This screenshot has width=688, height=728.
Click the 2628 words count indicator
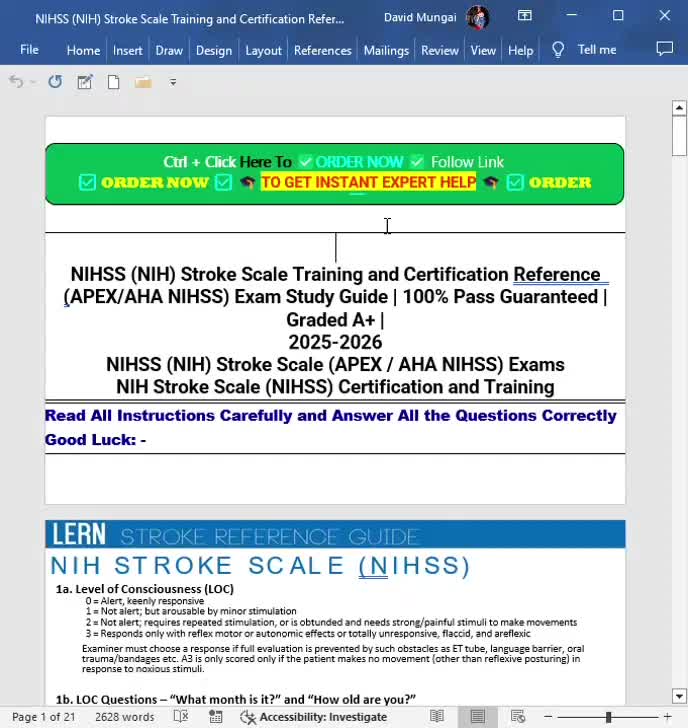(124, 717)
